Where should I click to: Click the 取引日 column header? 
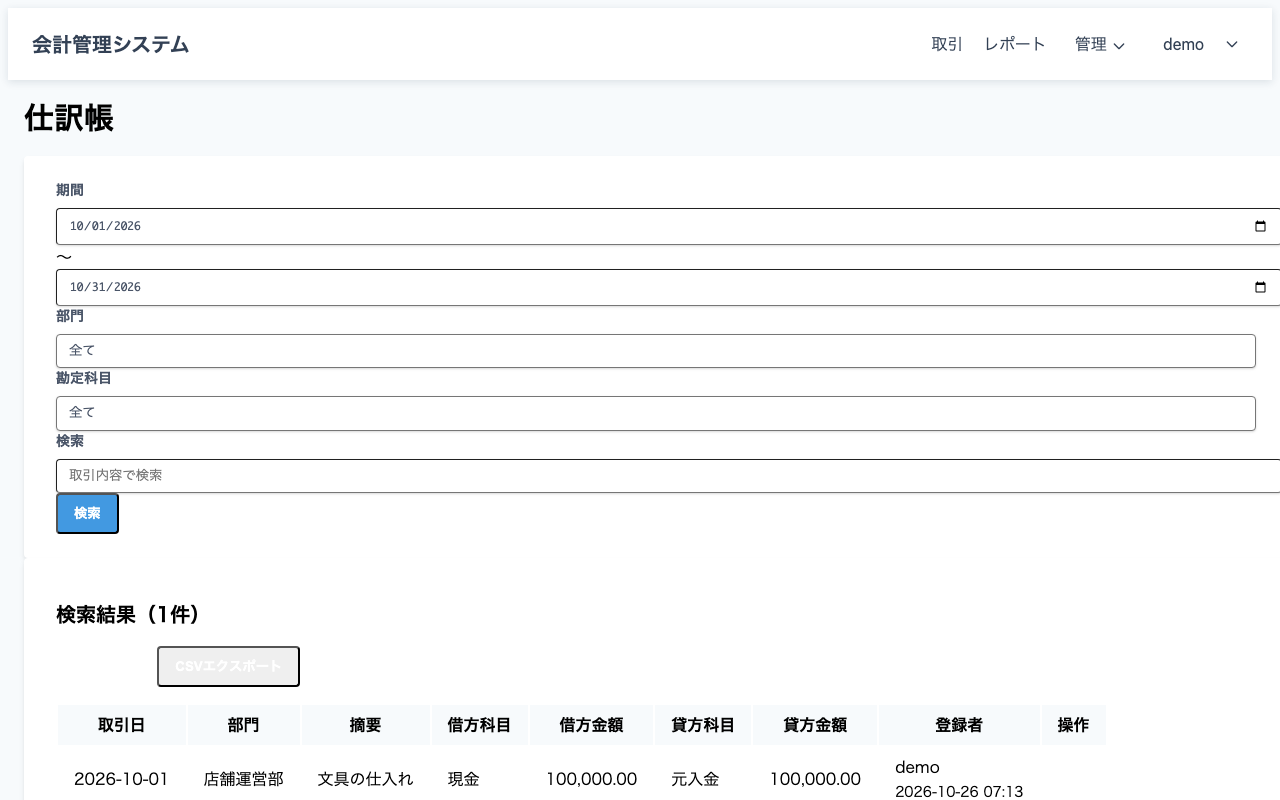pyautogui.click(x=122, y=725)
